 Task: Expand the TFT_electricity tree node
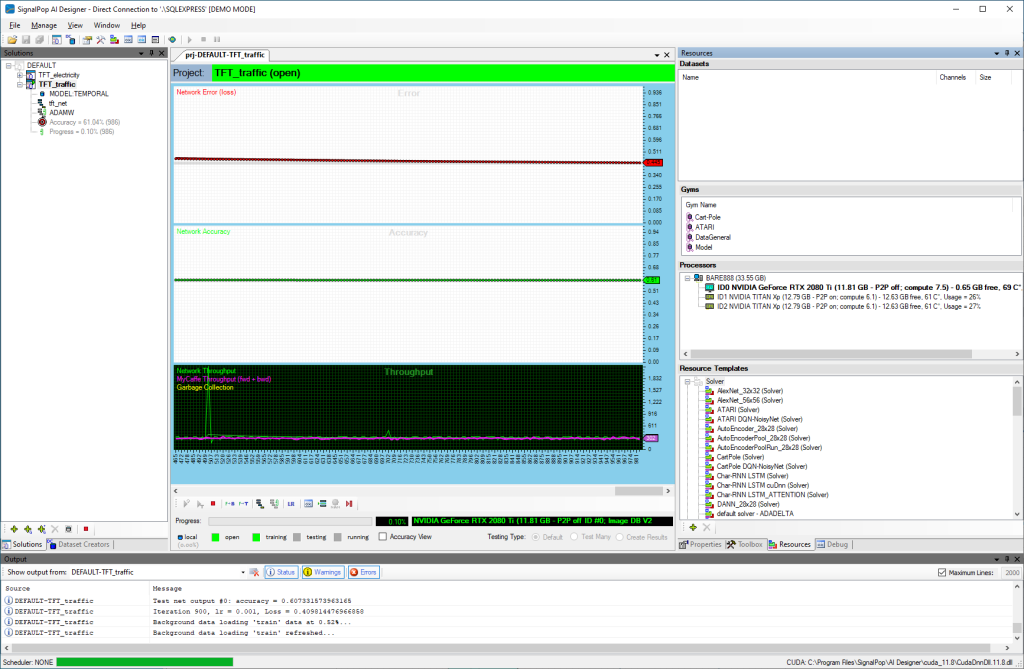tap(19, 75)
